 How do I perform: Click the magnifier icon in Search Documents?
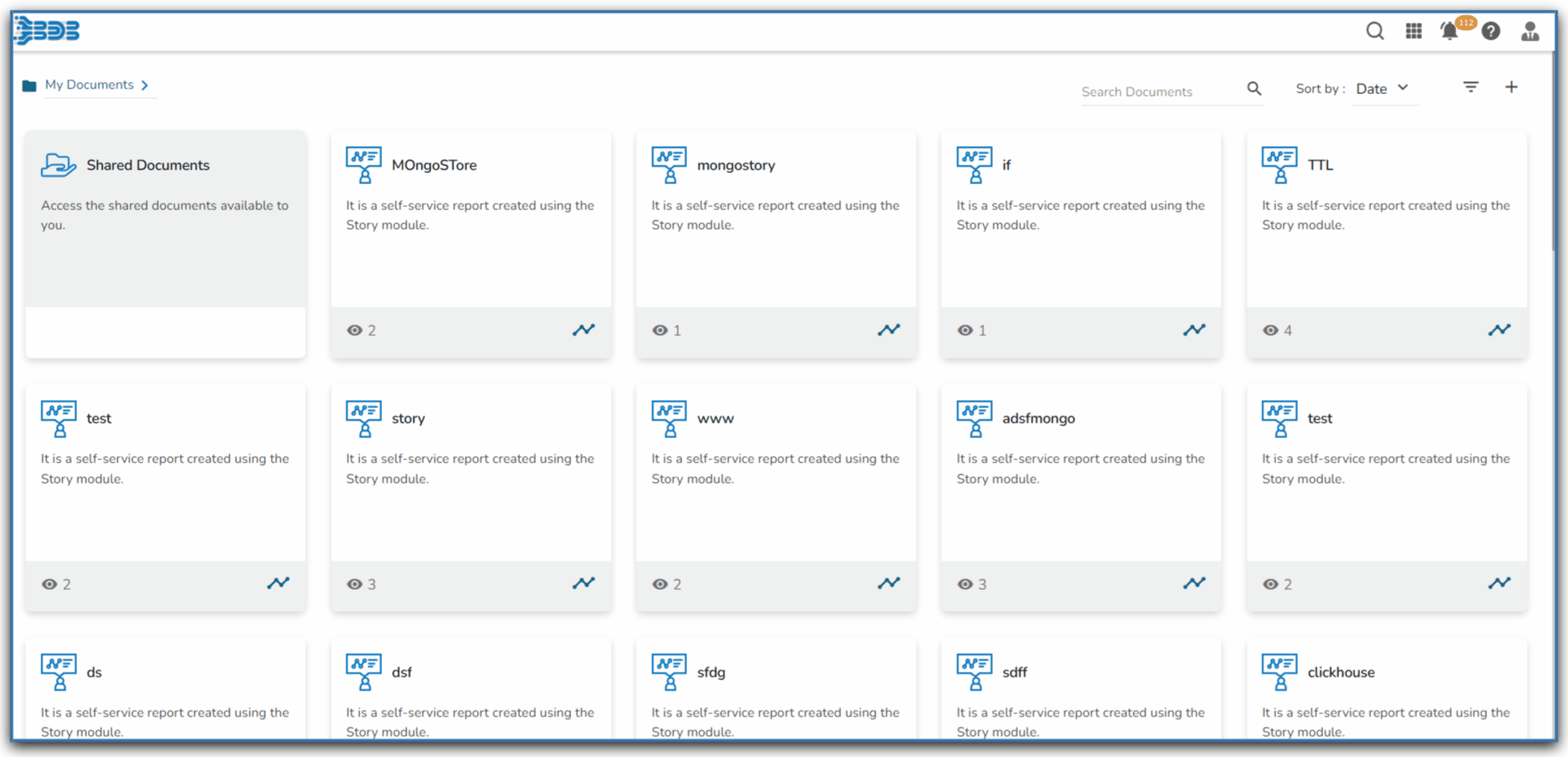coord(1253,88)
